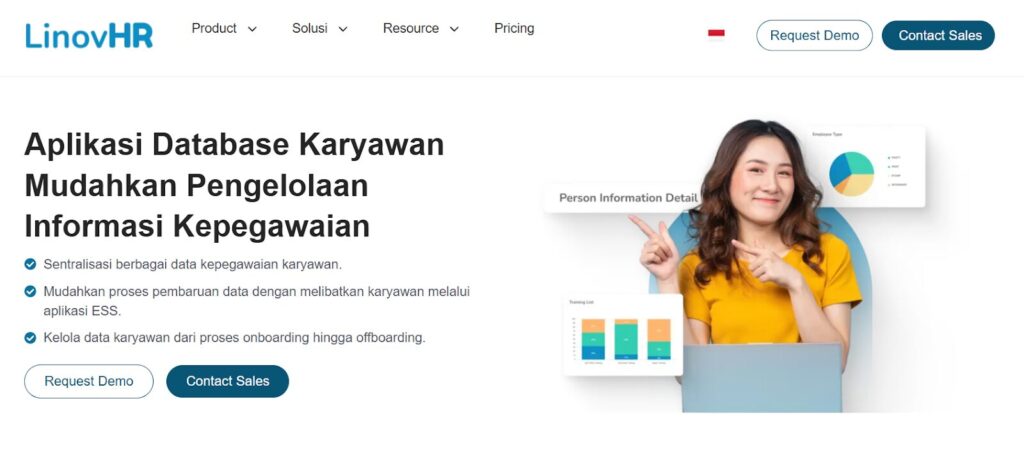The height and width of the screenshot is (451, 1024).
Task: Open the Resource menu
Action: pyautogui.click(x=411, y=28)
